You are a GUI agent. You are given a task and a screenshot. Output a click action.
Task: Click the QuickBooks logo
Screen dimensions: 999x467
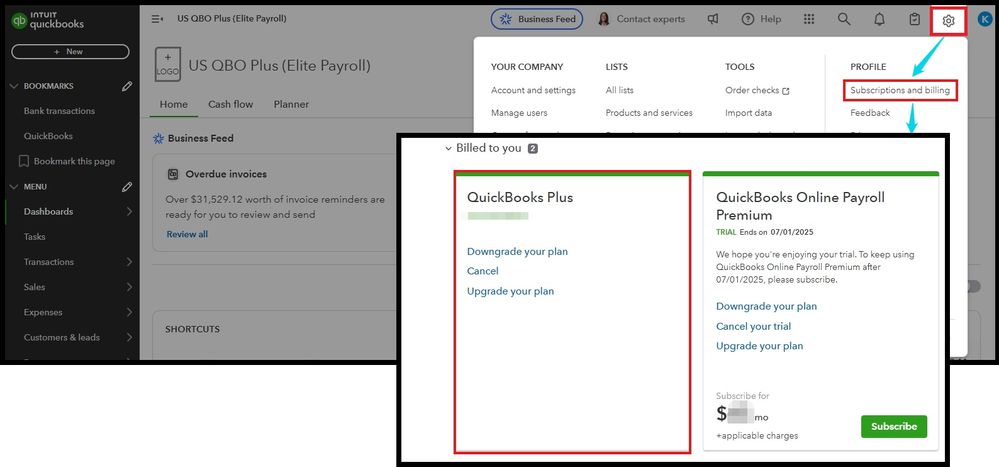coord(48,21)
